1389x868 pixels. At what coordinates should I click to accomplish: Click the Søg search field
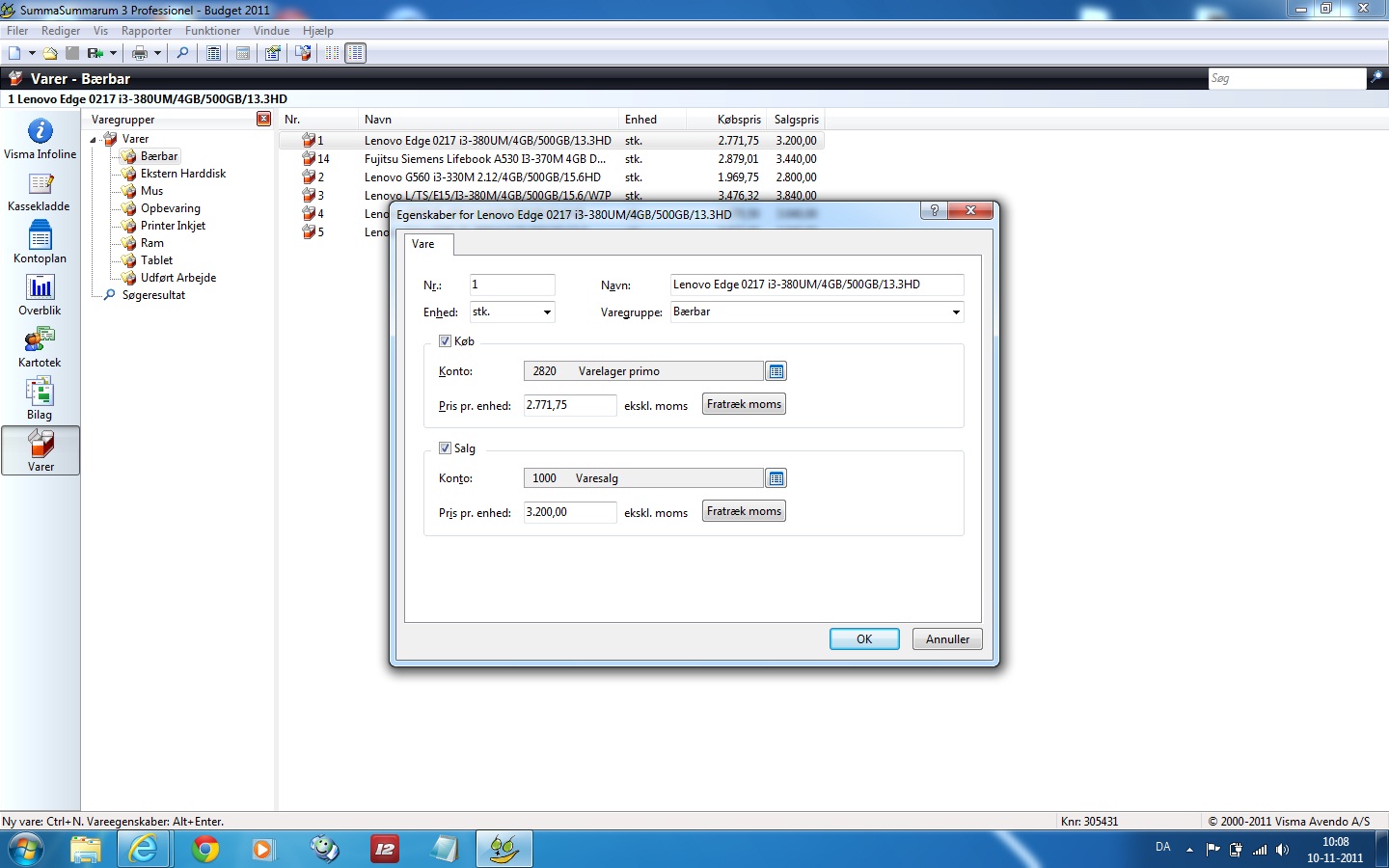click(x=1288, y=78)
